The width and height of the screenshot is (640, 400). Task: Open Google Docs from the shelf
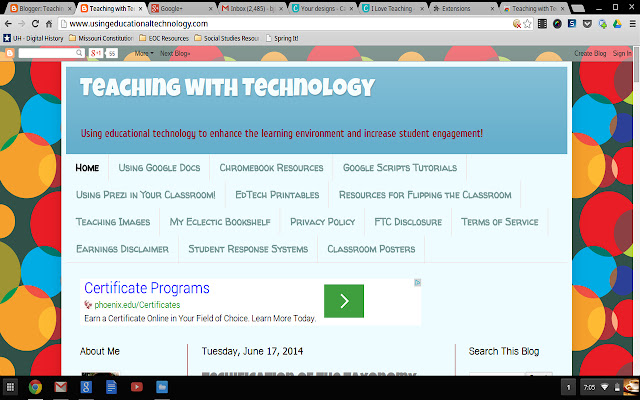pos(111,387)
